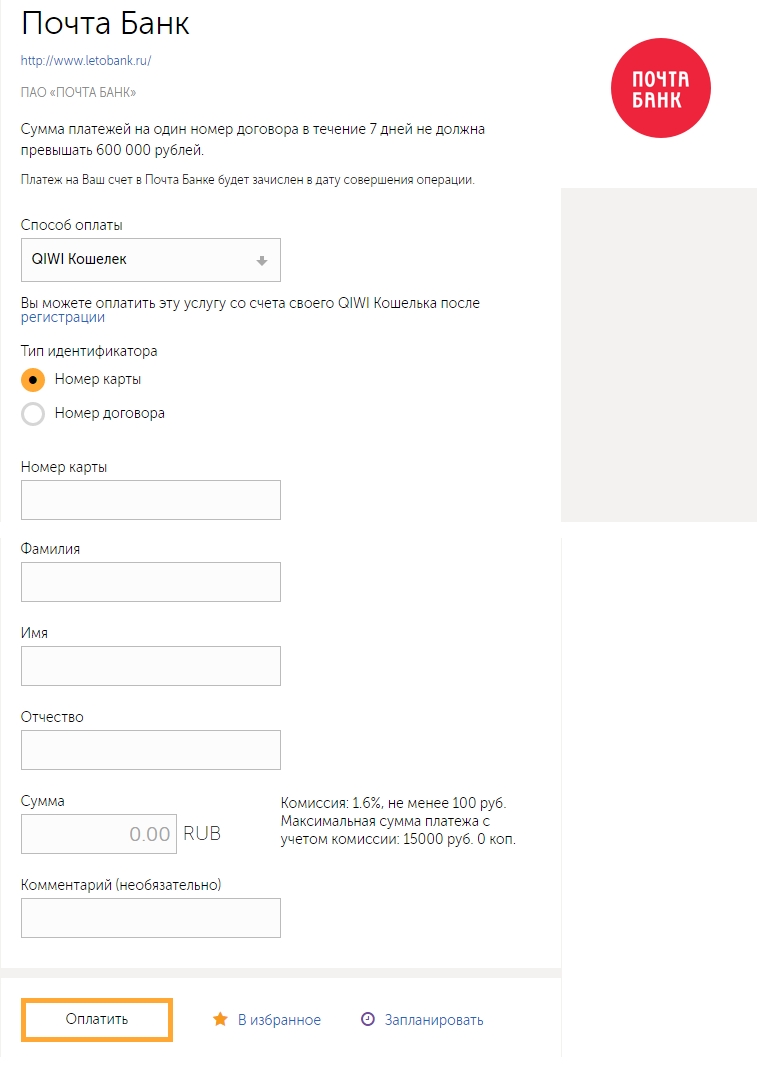
Task: Click the orange star favorites icon
Action: pyautogui.click(x=220, y=1019)
